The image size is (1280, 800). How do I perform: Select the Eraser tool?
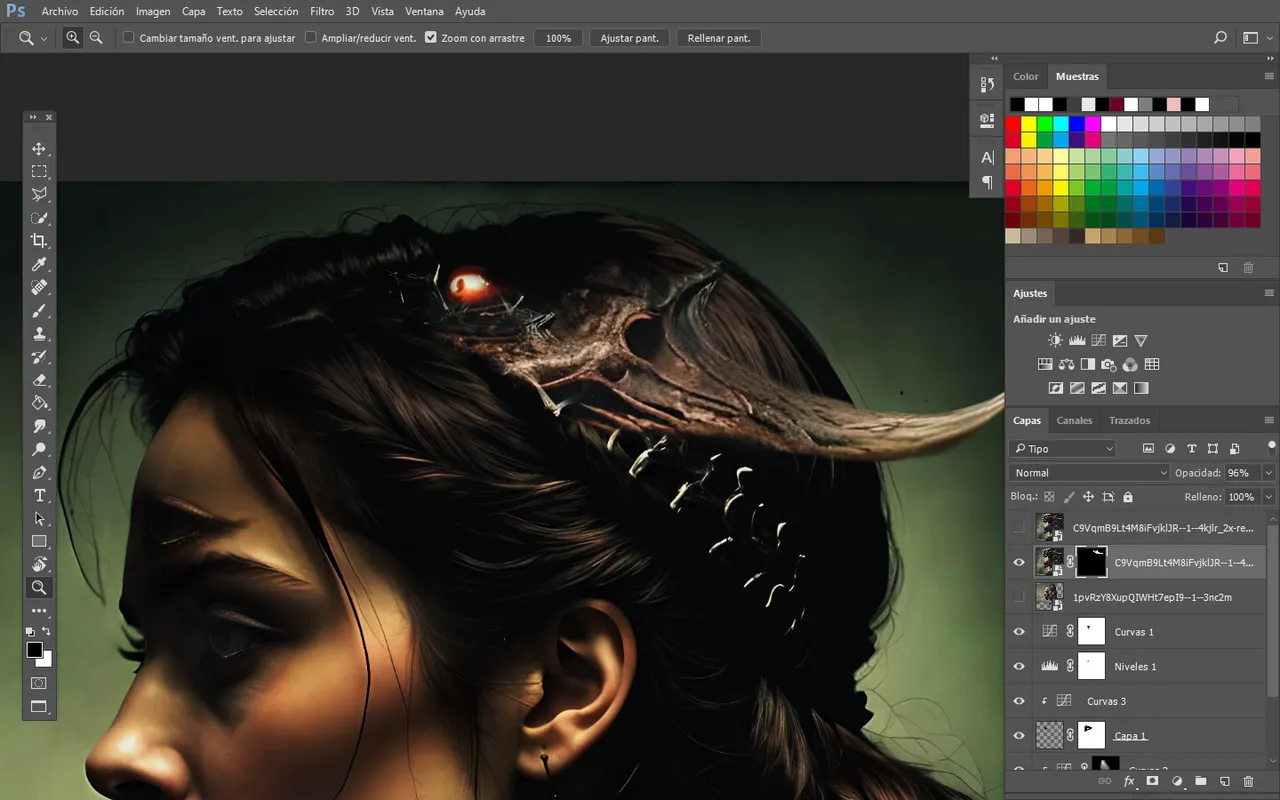click(39, 380)
